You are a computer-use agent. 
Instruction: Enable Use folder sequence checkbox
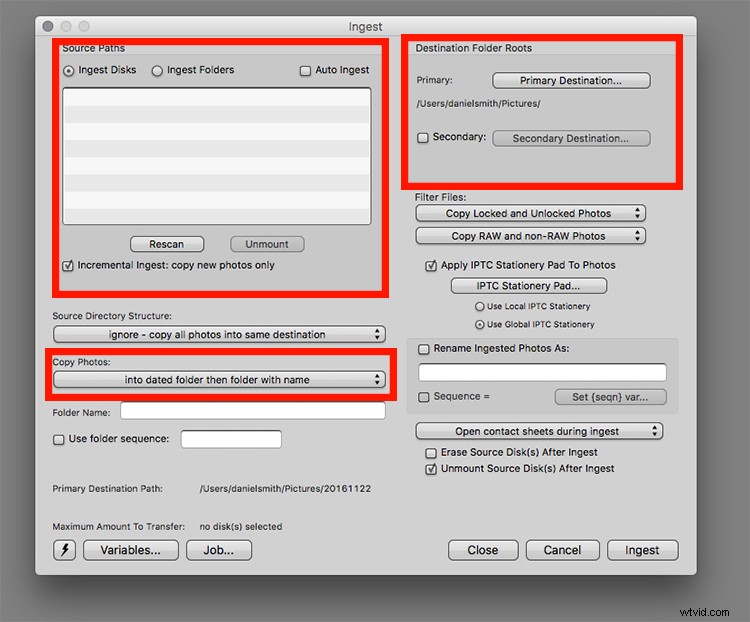pyautogui.click(x=58, y=439)
